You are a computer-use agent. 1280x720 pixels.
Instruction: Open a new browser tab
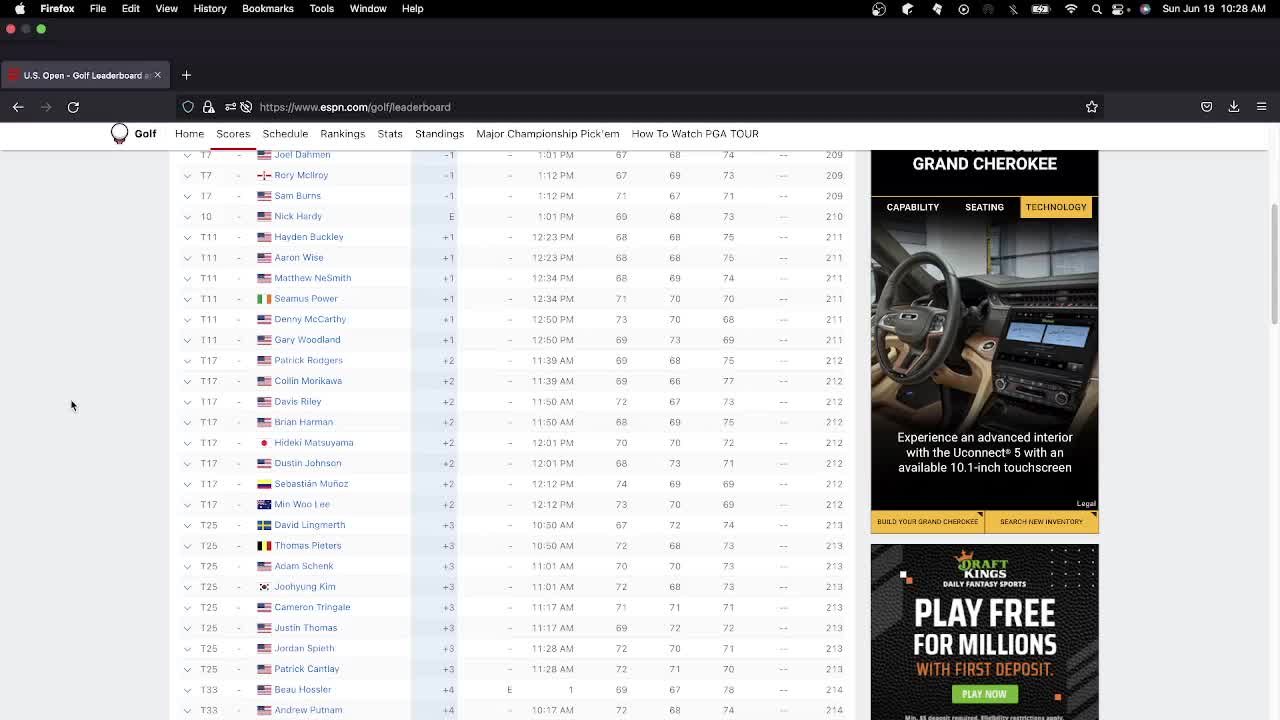(x=186, y=75)
